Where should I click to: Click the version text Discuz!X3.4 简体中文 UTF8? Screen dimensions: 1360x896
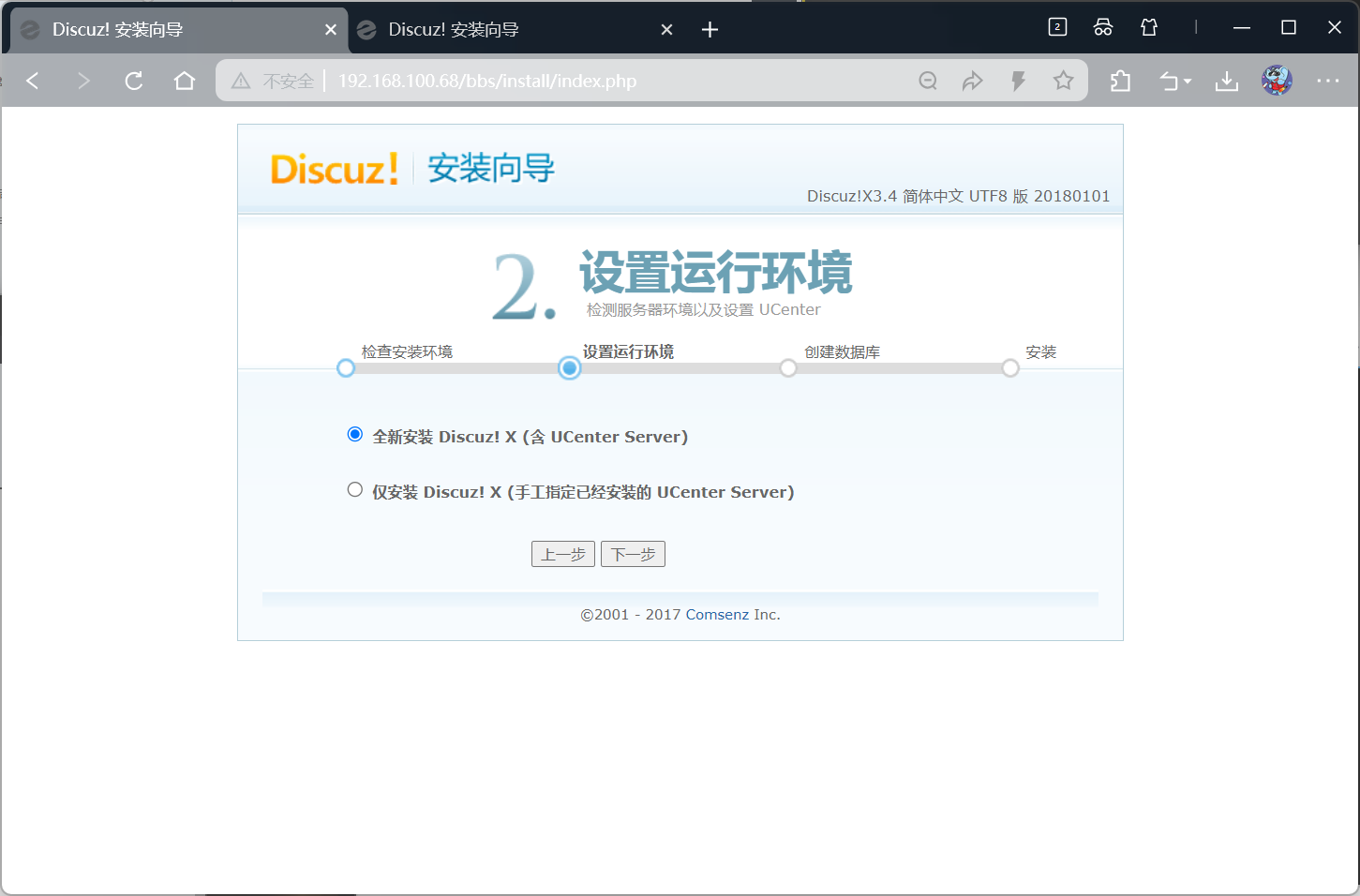[x=958, y=196]
